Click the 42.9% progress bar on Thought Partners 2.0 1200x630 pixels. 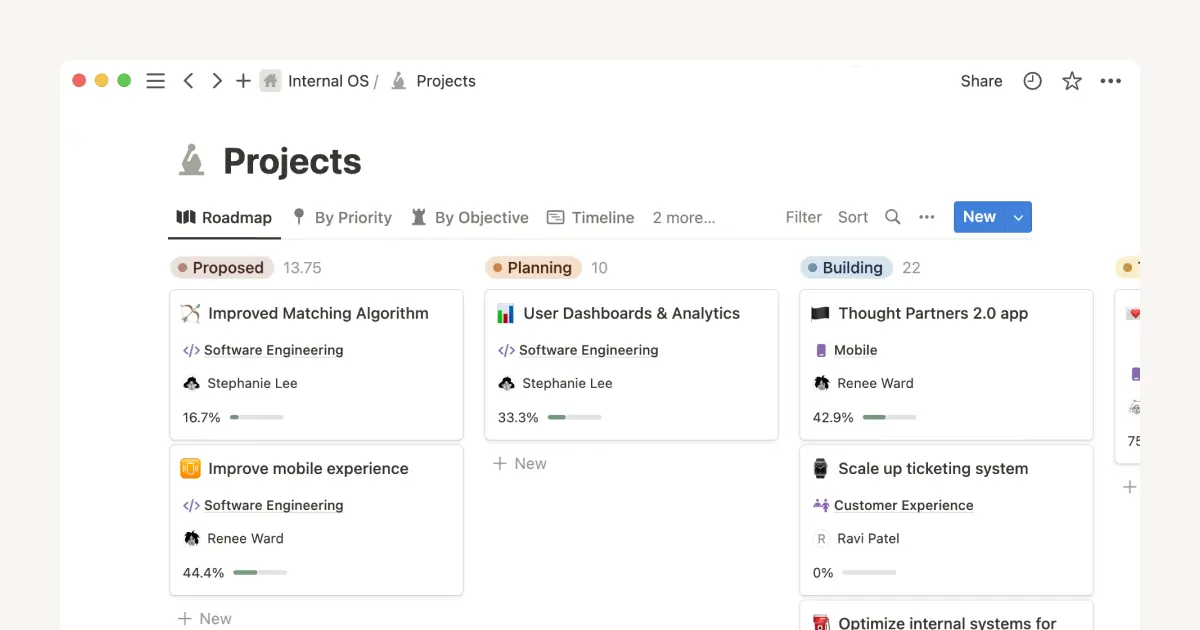890,417
